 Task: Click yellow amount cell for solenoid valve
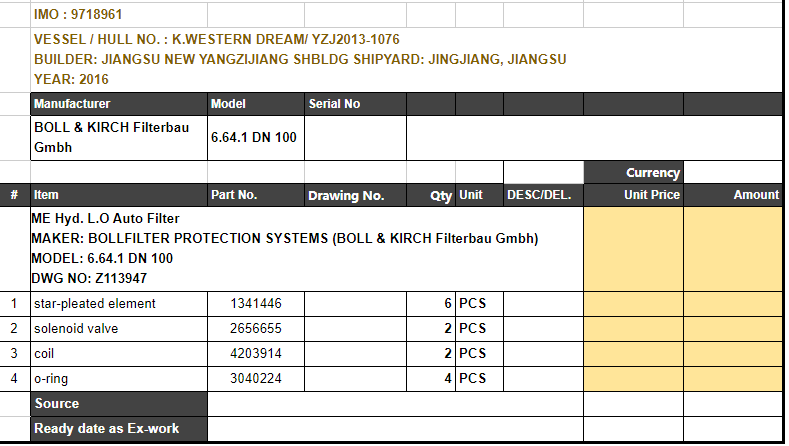tap(733, 328)
